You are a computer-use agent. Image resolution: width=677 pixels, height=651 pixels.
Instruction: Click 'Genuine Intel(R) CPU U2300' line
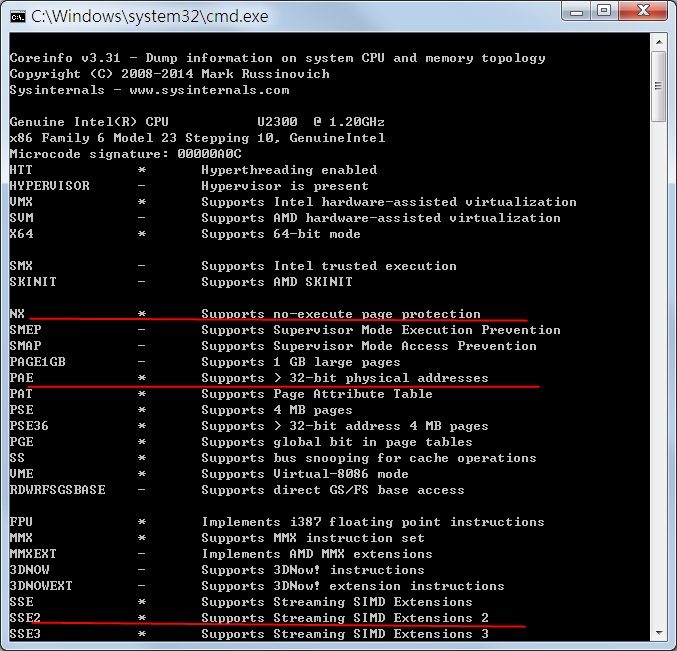point(197,122)
